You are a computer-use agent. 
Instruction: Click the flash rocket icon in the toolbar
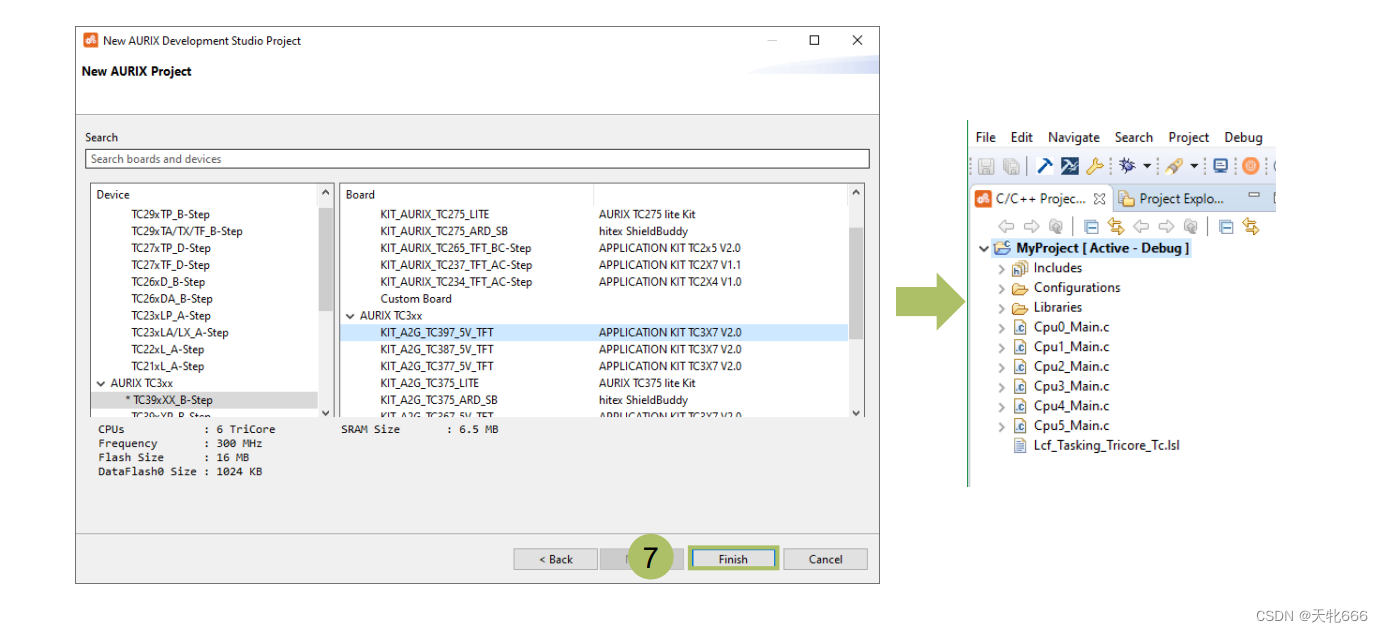click(x=1174, y=166)
